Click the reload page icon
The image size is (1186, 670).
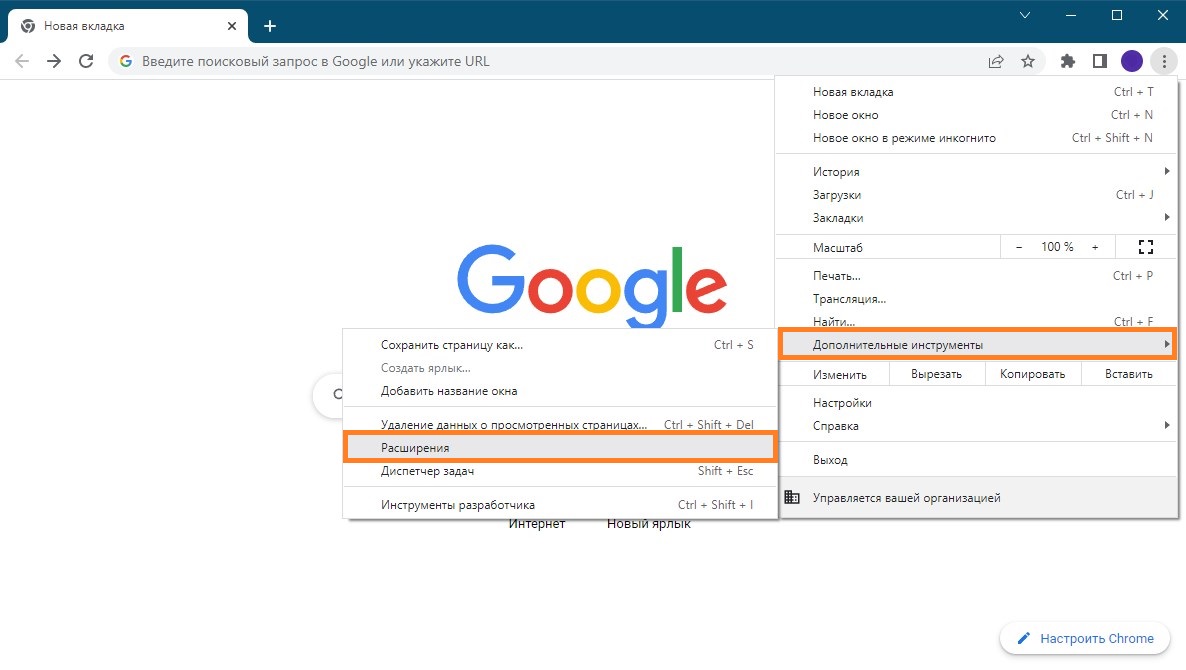click(x=86, y=61)
